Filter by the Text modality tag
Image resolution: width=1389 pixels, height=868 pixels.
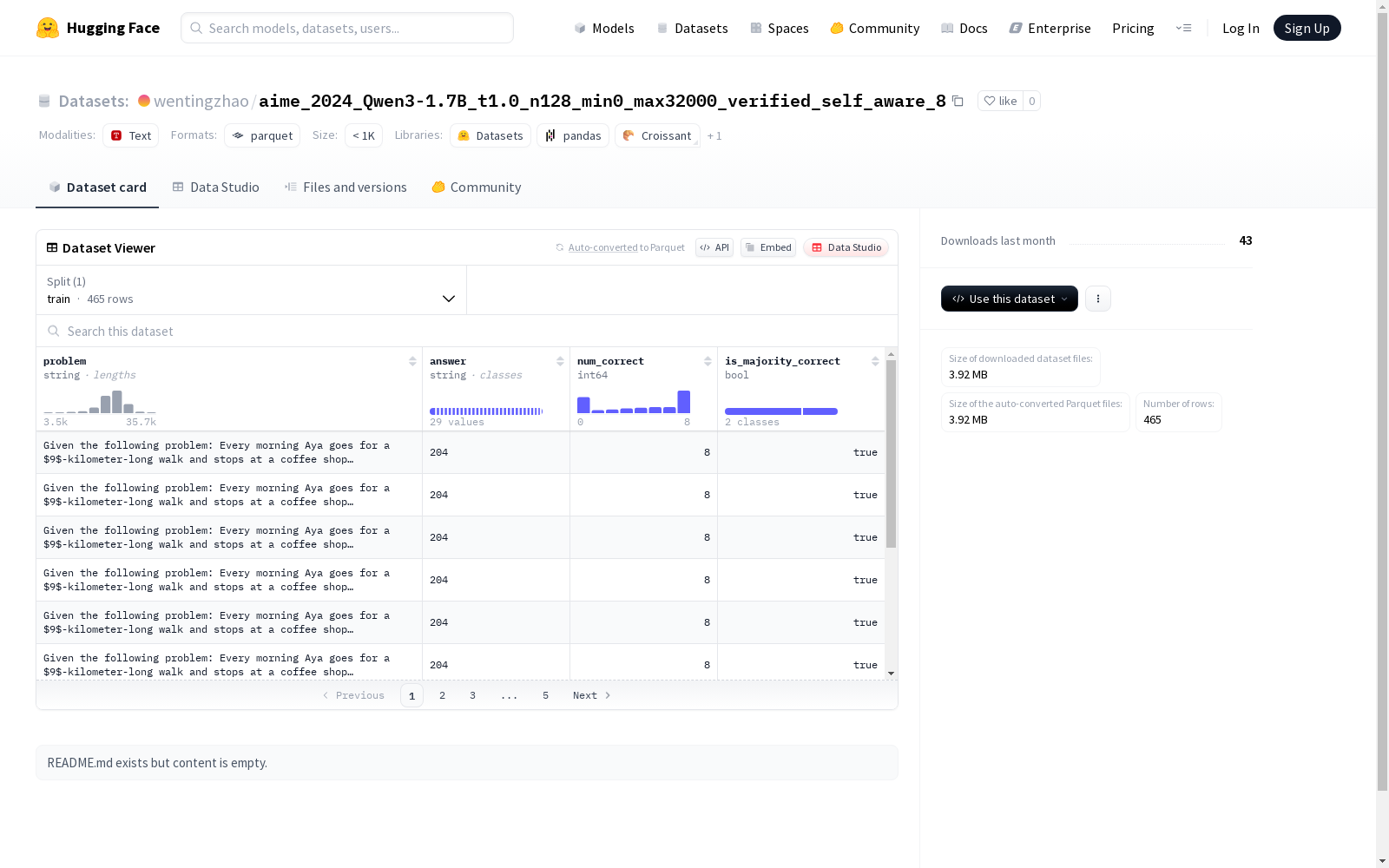(x=131, y=135)
